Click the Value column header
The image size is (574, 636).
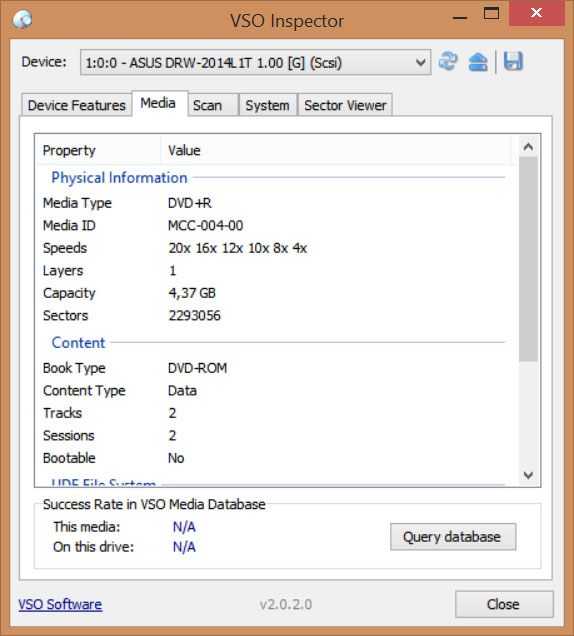(x=336, y=150)
